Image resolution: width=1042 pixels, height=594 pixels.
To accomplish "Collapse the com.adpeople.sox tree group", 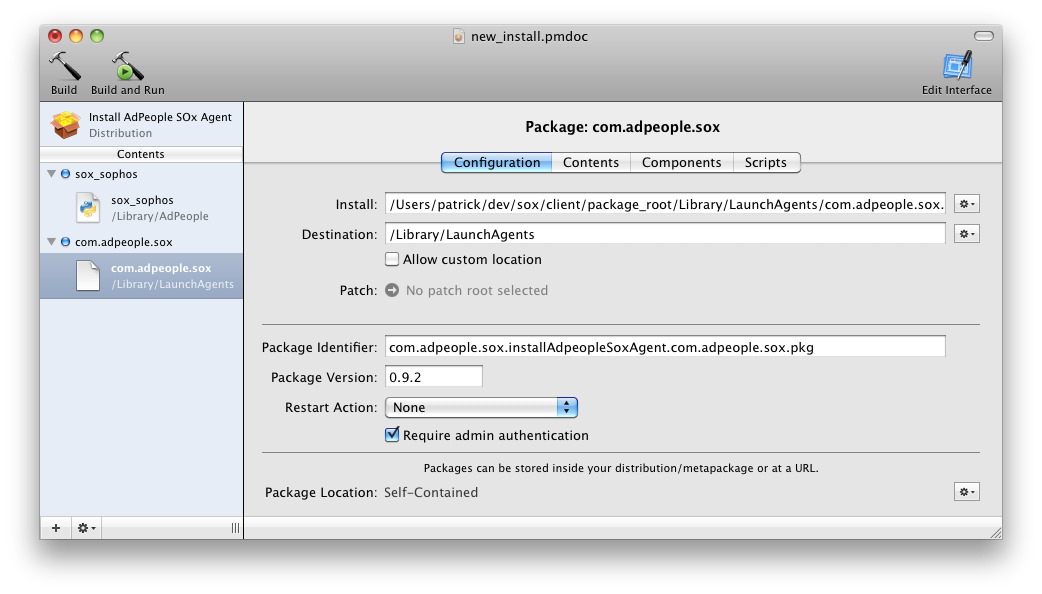I will 51,241.
